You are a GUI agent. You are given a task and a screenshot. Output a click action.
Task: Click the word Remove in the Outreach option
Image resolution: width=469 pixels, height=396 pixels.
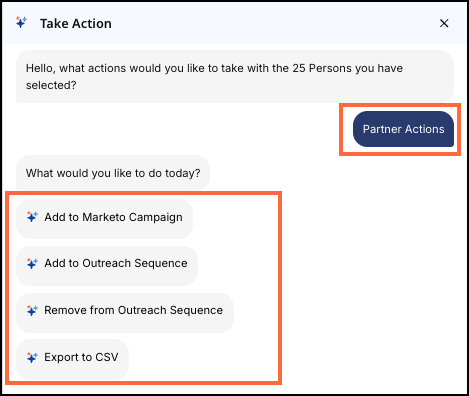click(x=65, y=310)
